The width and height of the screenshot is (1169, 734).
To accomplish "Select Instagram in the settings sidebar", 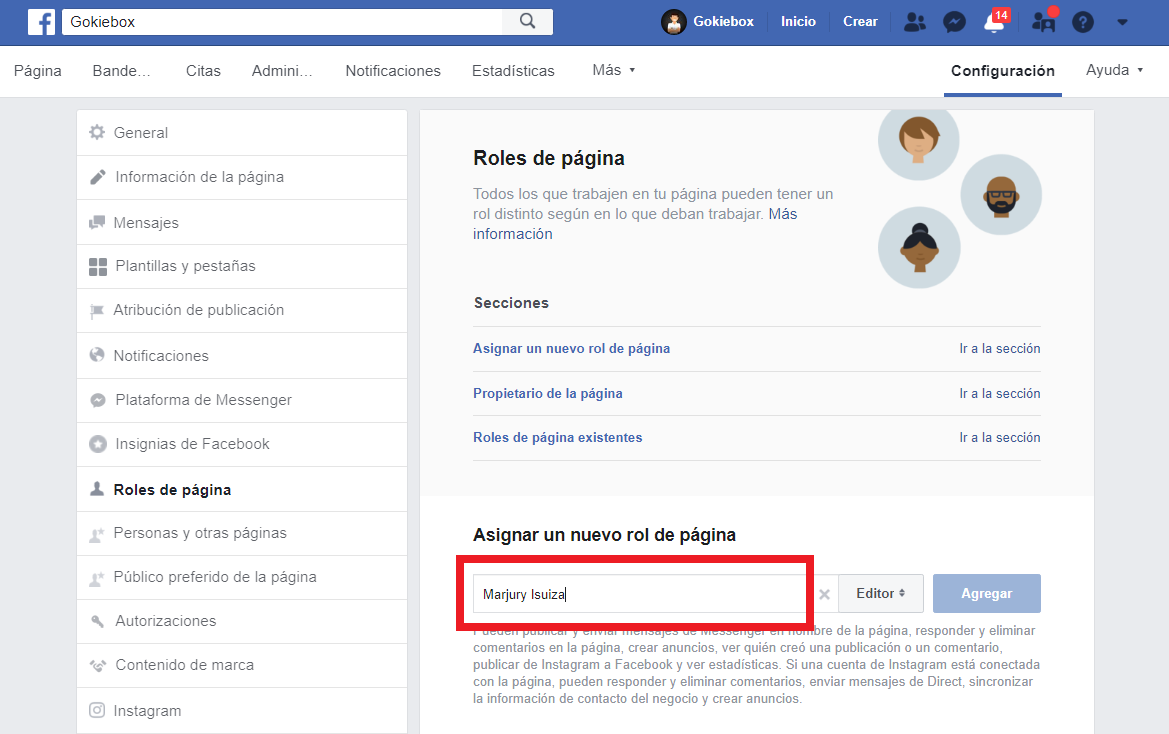I will tap(242, 711).
